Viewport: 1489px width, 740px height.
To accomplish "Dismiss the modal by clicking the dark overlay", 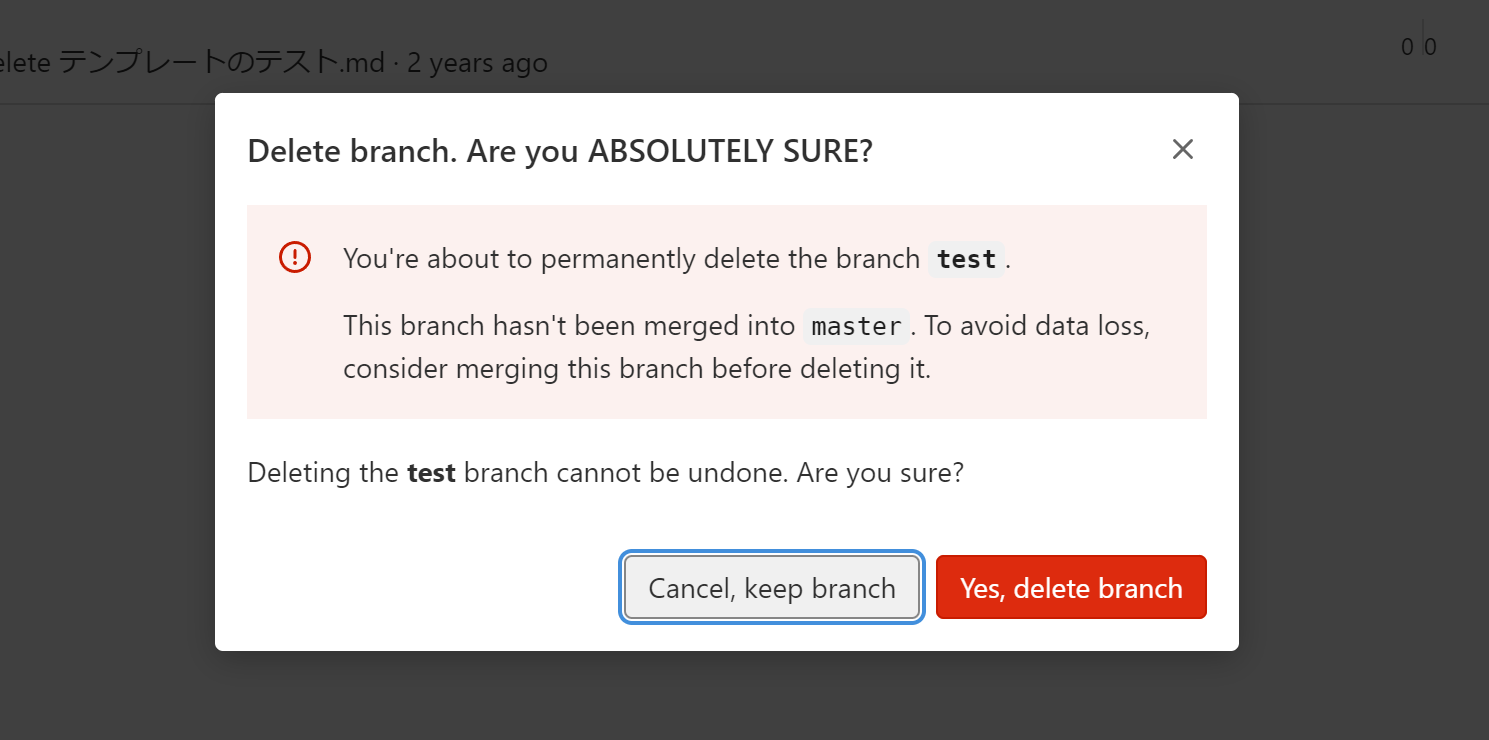I will pyautogui.click(x=100, y=400).
